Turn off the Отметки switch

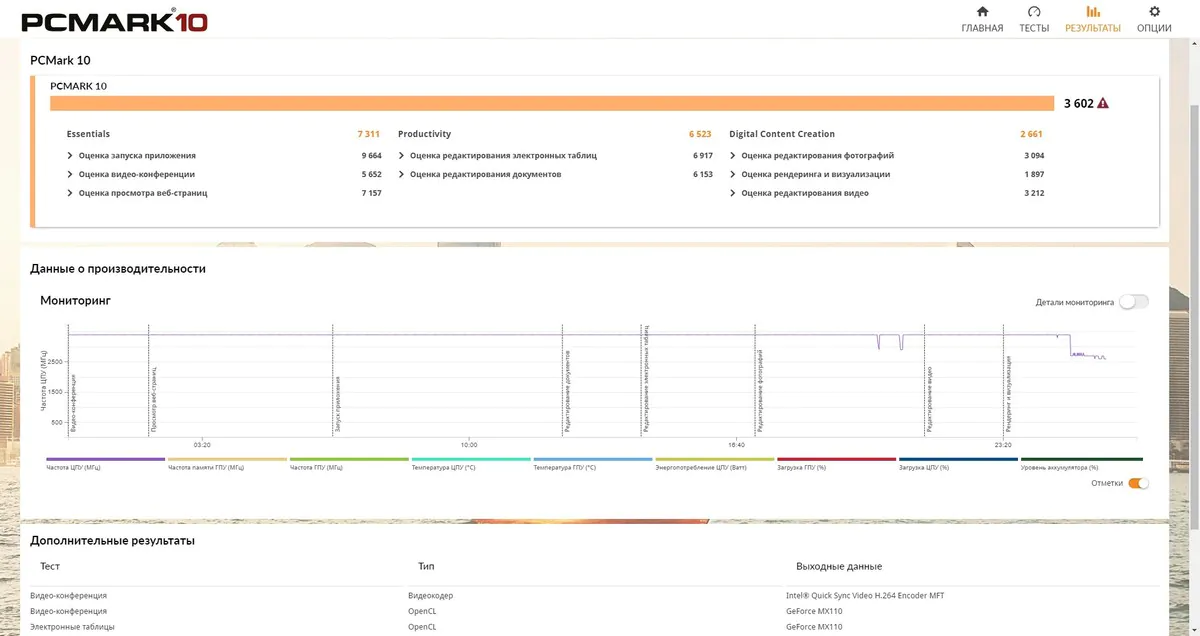pyautogui.click(x=1138, y=483)
